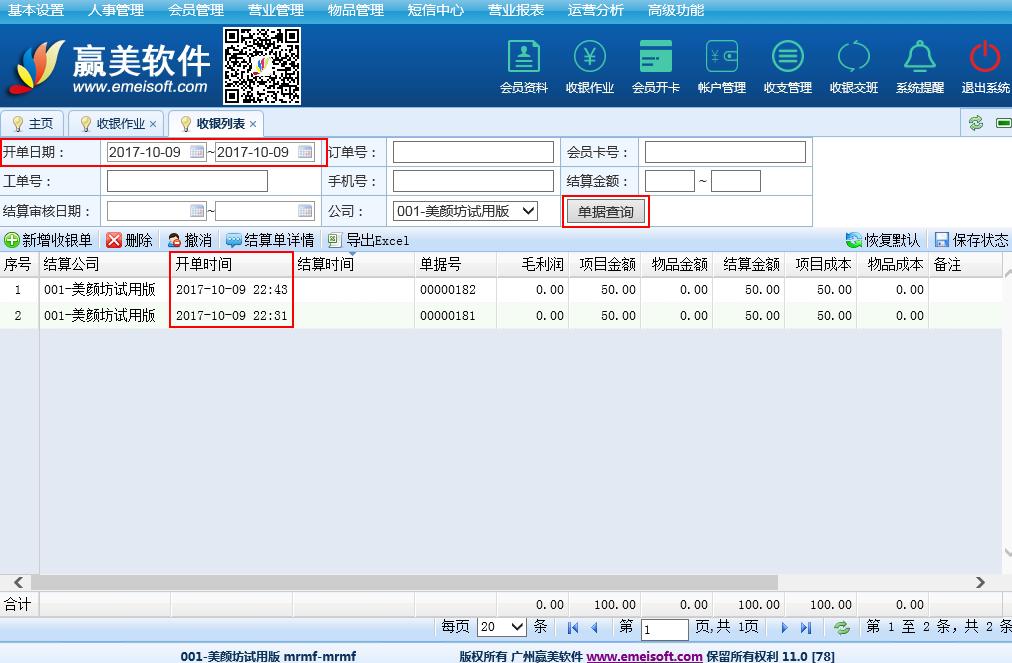
Task: Click the 系统提醒 bell icon
Action: coord(919,58)
